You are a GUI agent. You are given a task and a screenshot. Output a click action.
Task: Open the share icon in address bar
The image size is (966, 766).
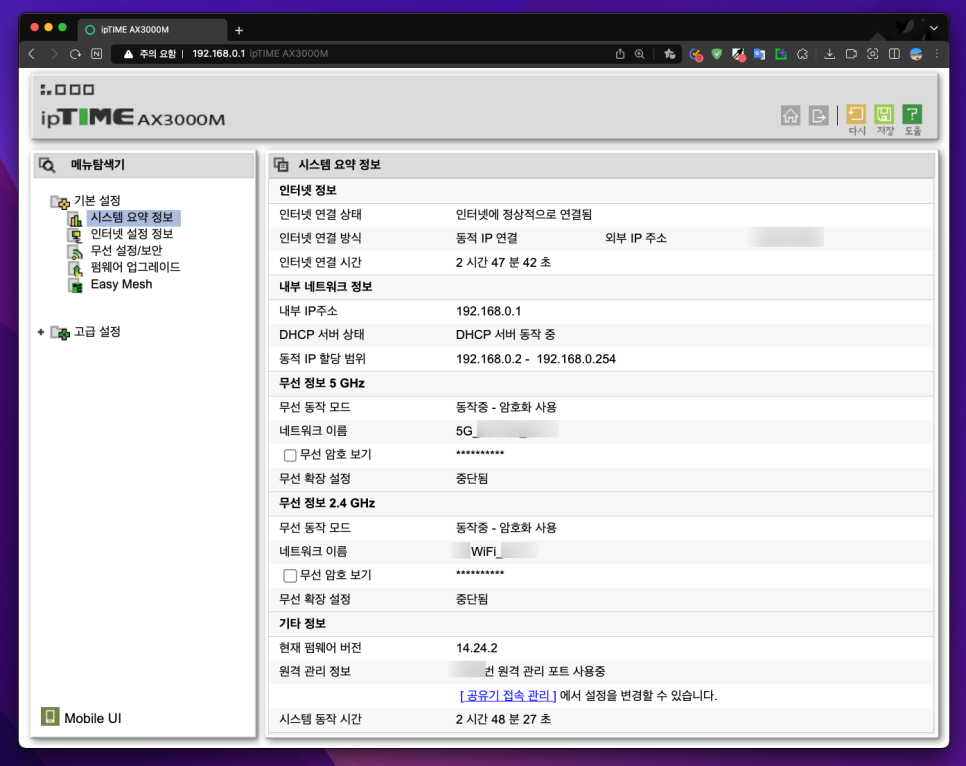(620, 54)
